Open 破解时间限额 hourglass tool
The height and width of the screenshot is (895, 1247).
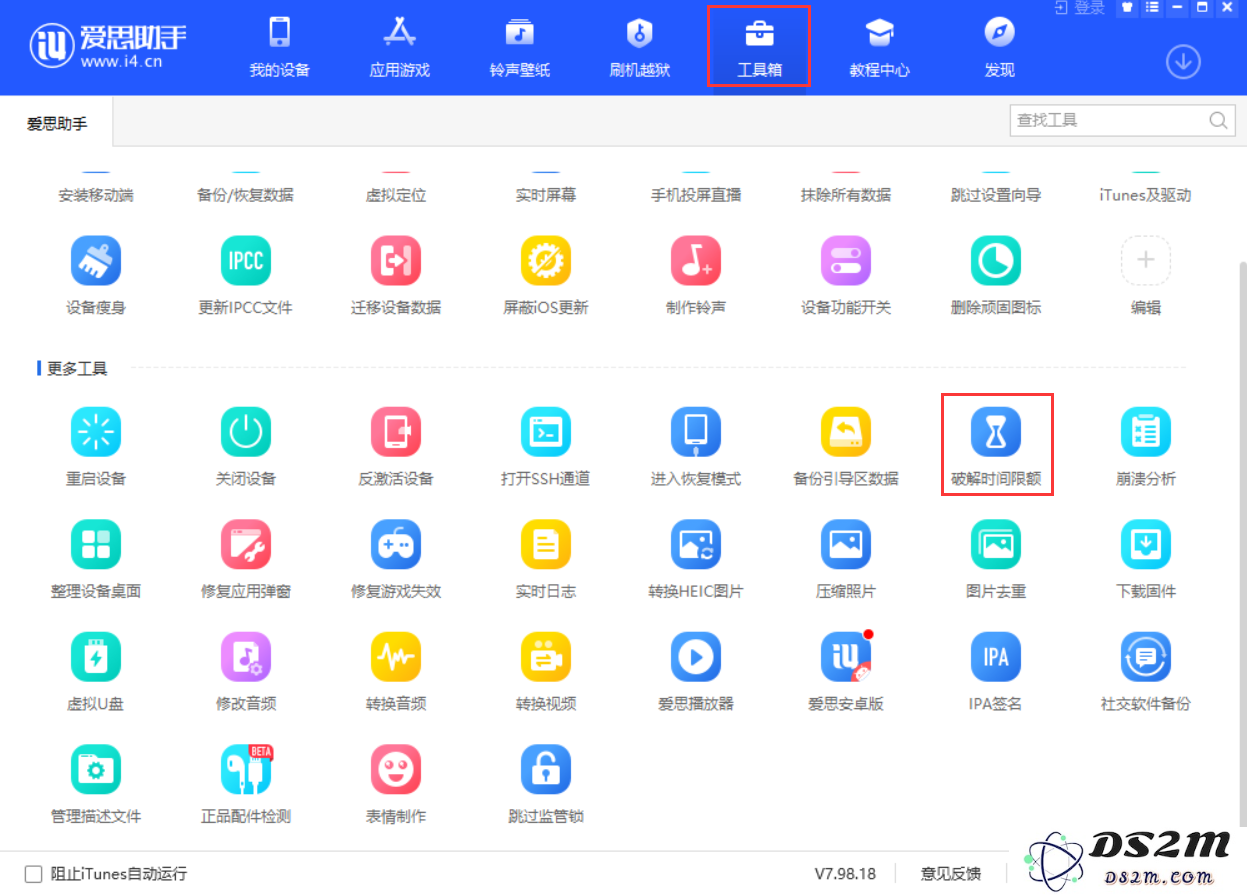996,432
